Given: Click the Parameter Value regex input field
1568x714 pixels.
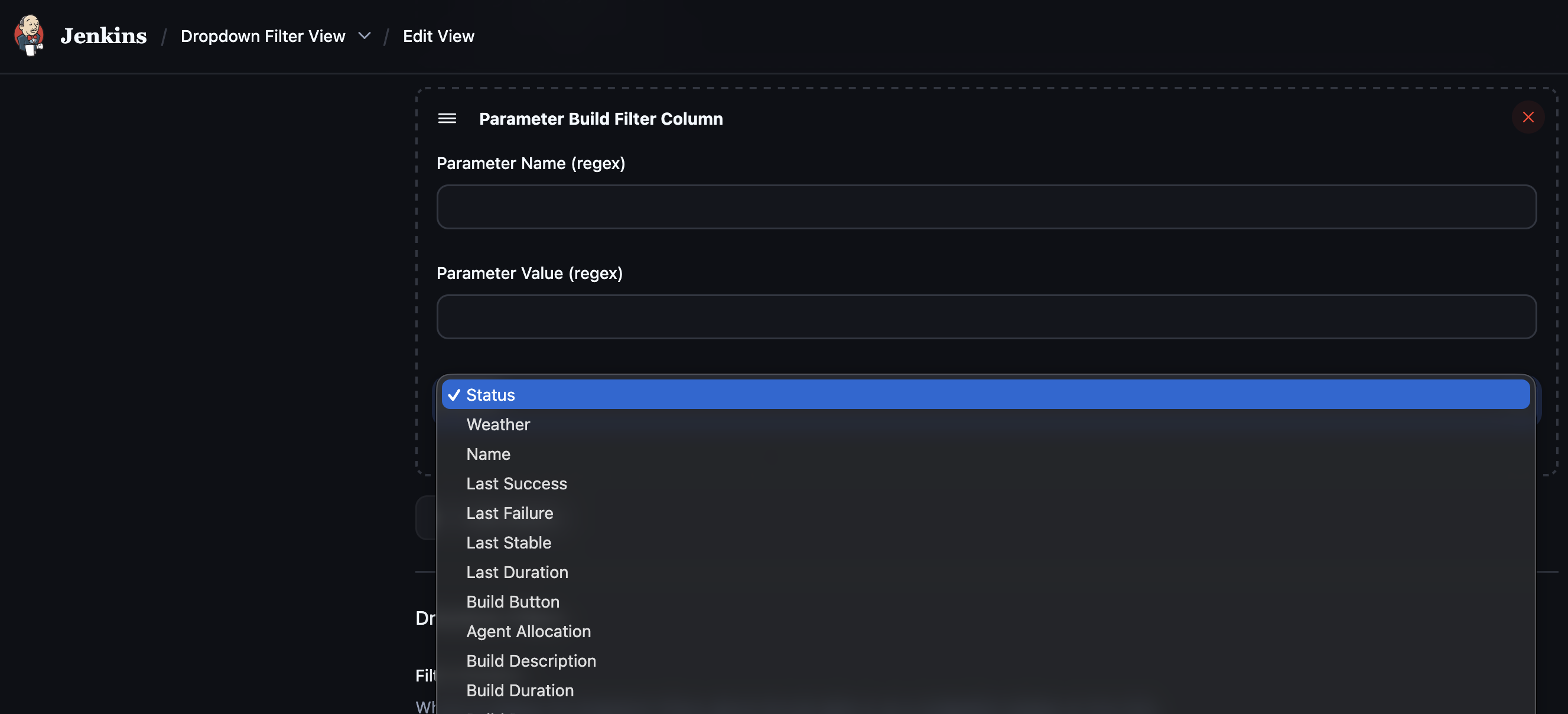Looking at the screenshot, I should point(986,316).
